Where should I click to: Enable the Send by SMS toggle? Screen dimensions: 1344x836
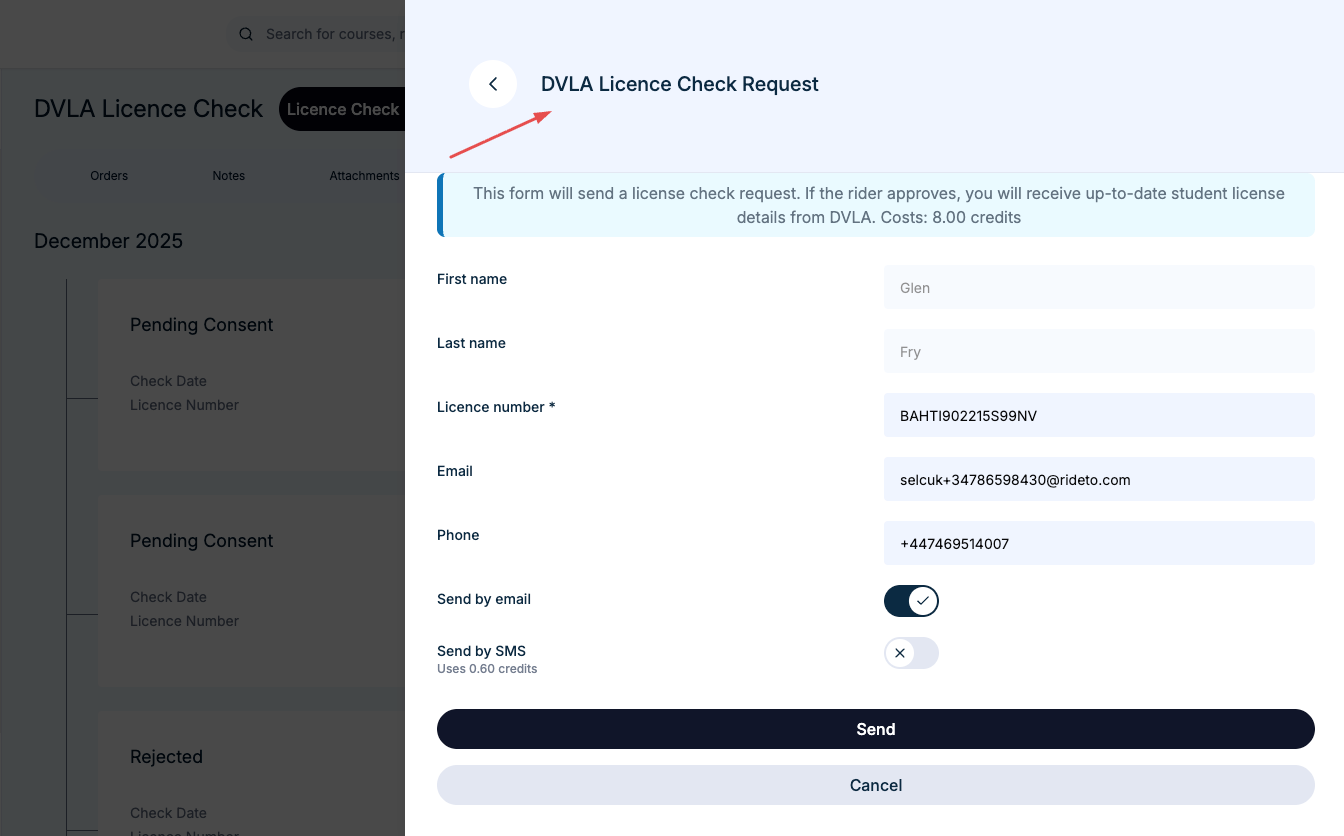point(911,653)
